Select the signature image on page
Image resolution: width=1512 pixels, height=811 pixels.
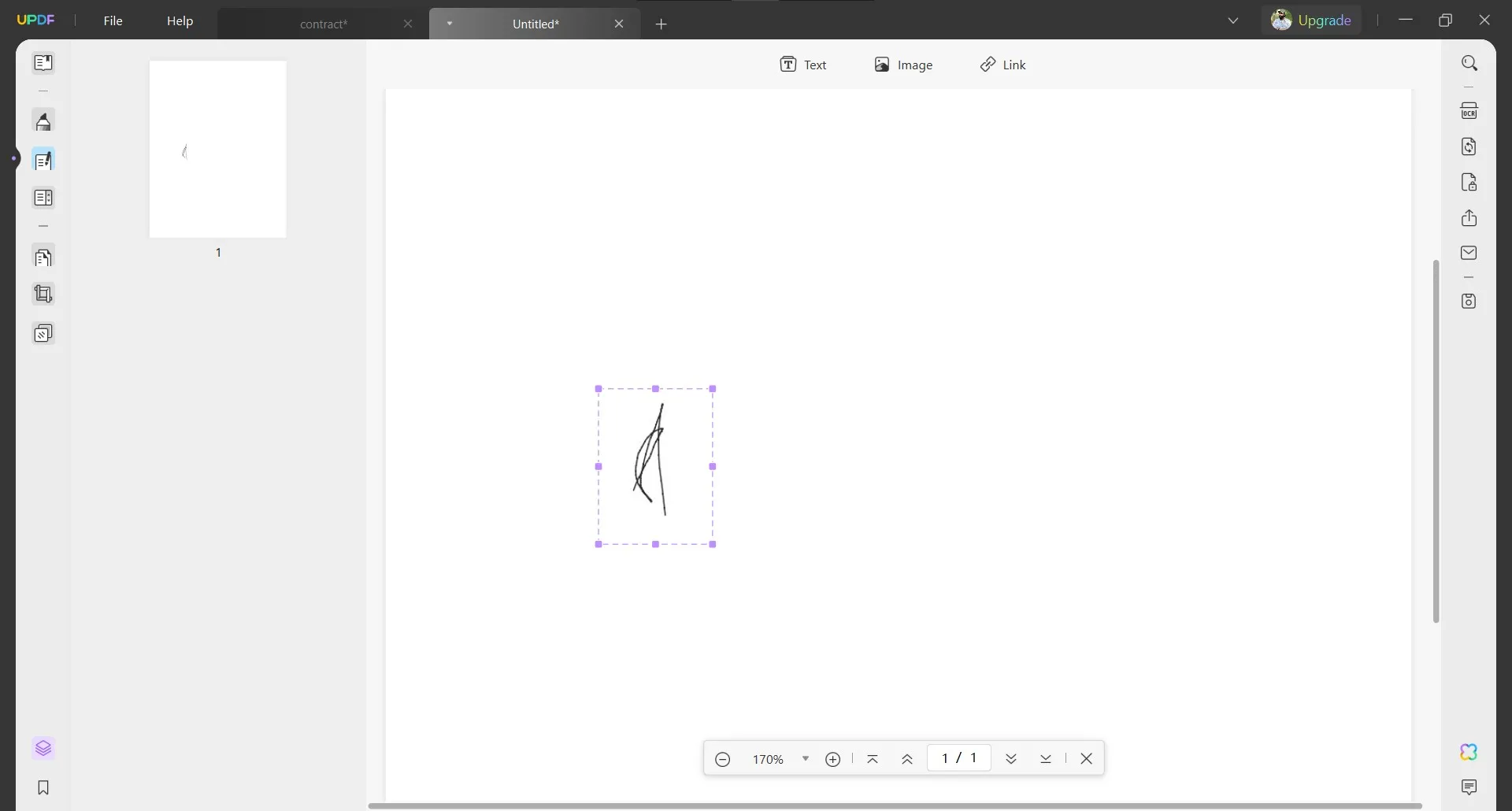pos(655,466)
